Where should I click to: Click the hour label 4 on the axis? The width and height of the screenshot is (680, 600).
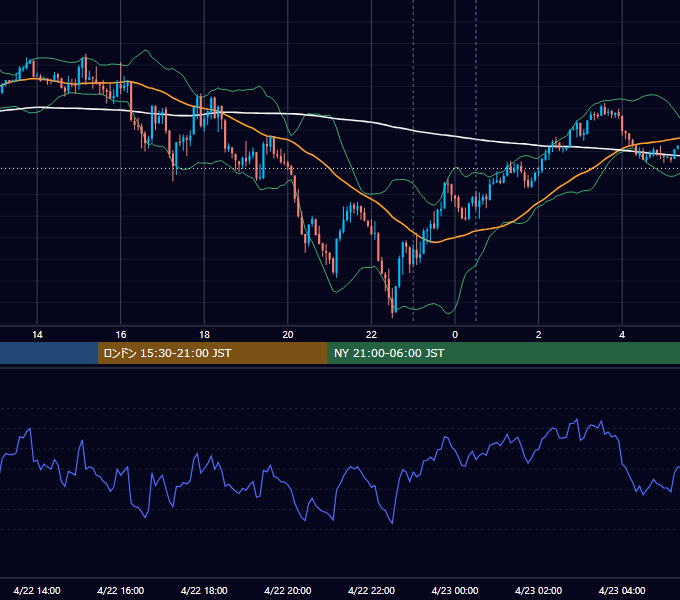point(622,335)
